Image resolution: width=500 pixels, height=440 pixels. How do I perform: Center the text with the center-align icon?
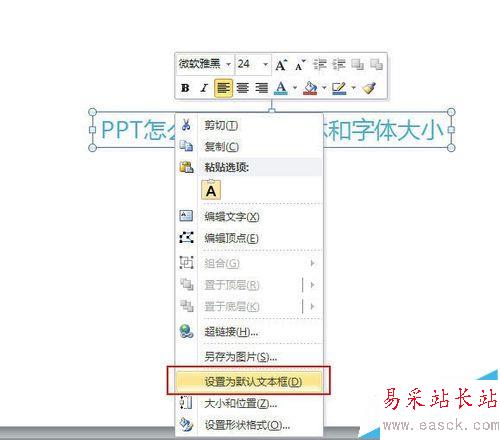242,88
